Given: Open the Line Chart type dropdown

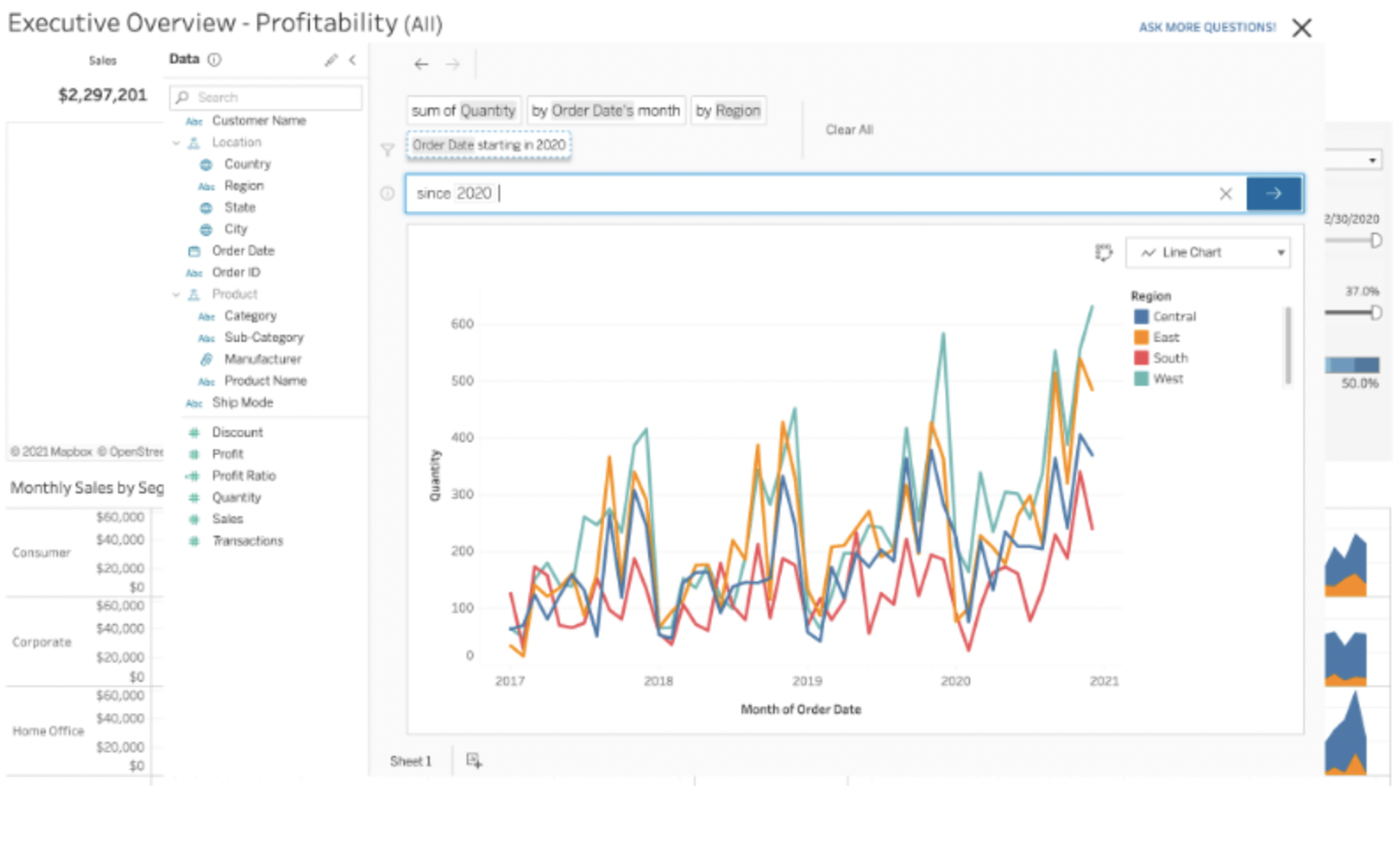Looking at the screenshot, I should pyautogui.click(x=1208, y=252).
